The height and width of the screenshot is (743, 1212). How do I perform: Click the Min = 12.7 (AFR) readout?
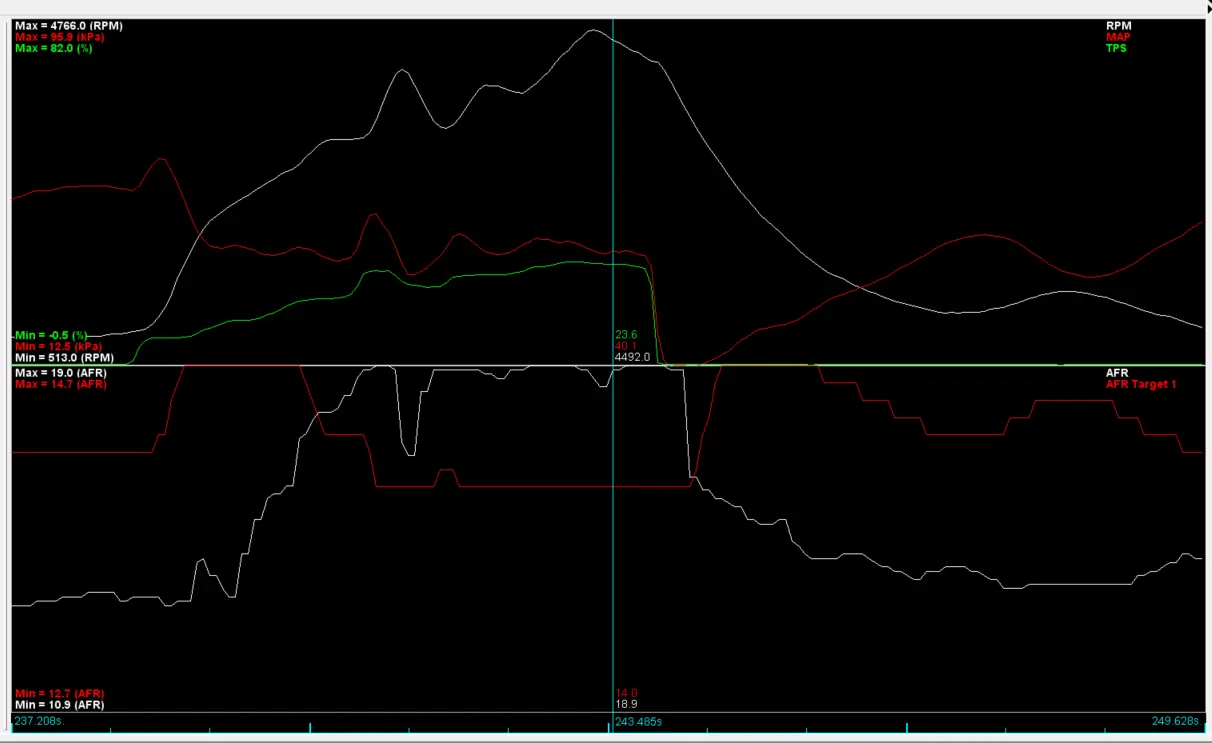(59, 693)
